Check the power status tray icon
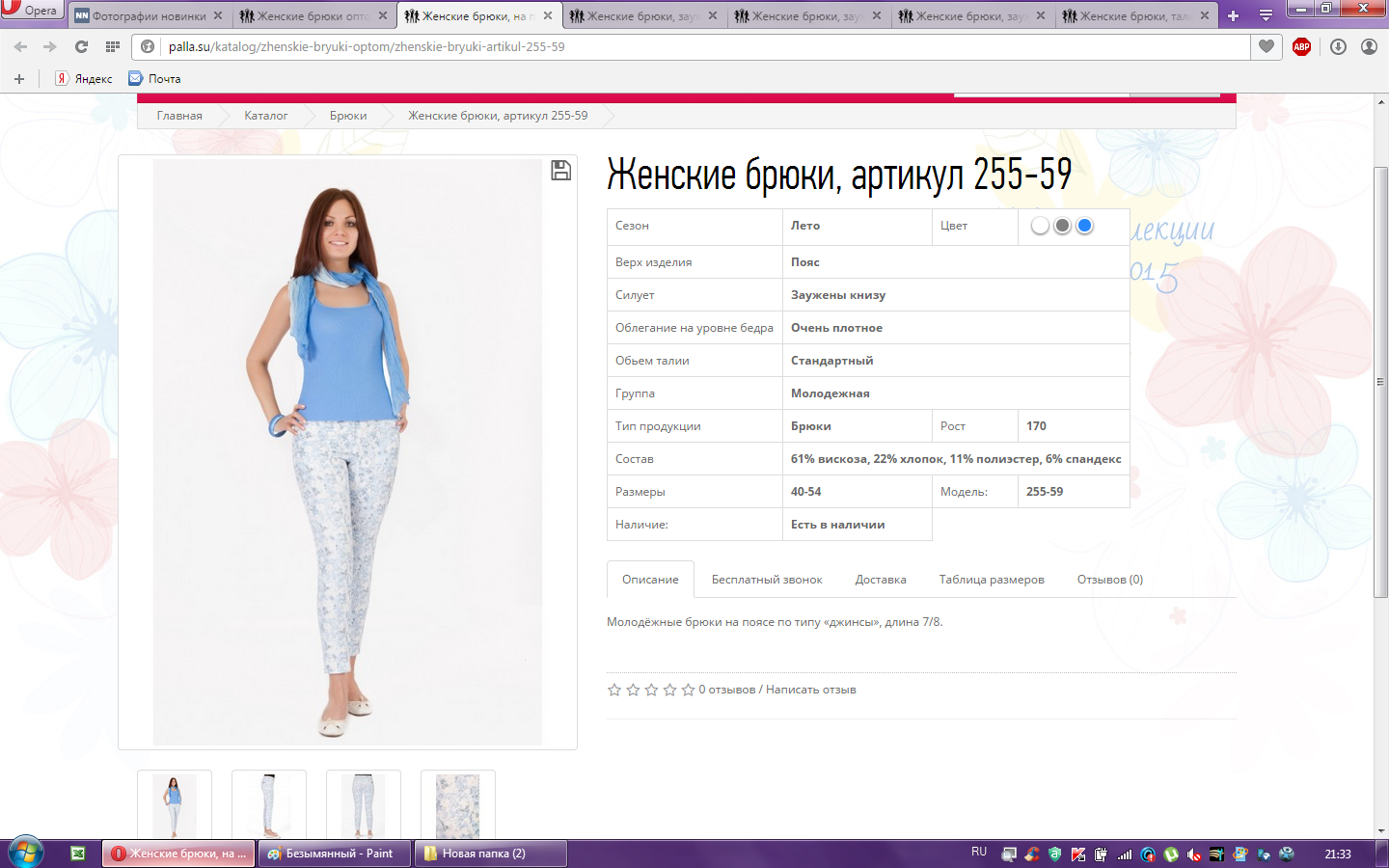Screen dimensions: 1389x868 pos(1102,854)
